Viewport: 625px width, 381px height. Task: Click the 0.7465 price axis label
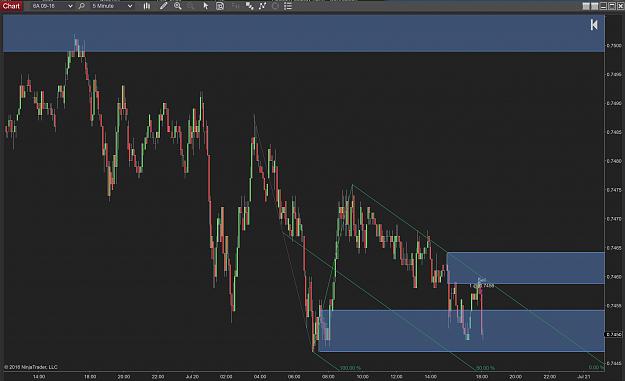tap(614, 248)
